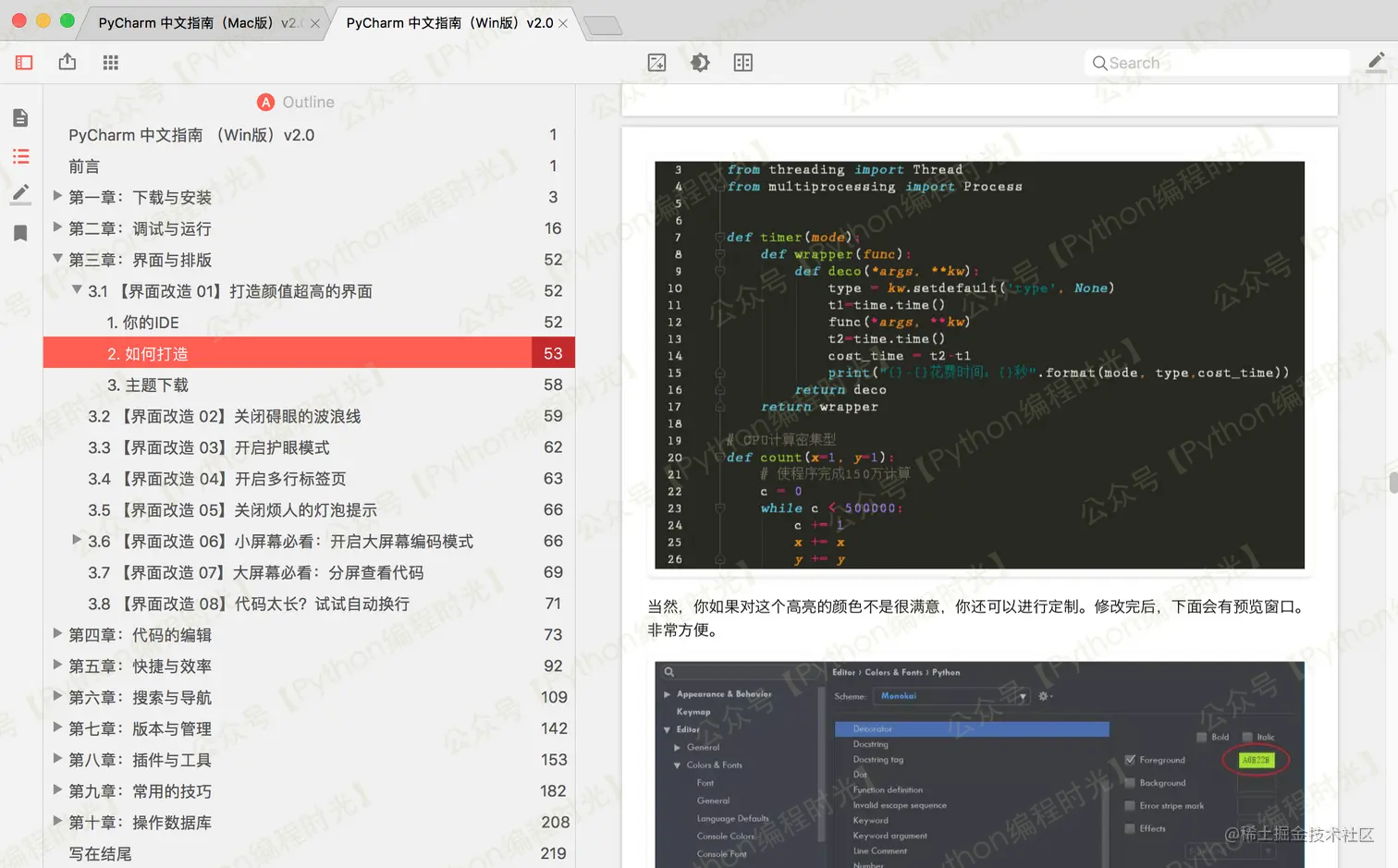Open a new tab with the blank tab button
The width and height of the screenshot is (1398, 868).
(604, 26)
